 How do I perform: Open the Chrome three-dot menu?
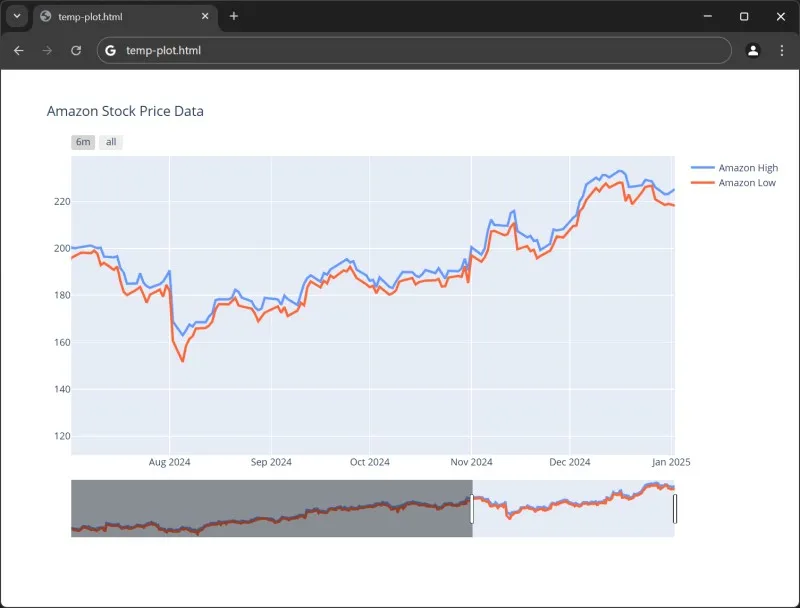tap(782, 50)
